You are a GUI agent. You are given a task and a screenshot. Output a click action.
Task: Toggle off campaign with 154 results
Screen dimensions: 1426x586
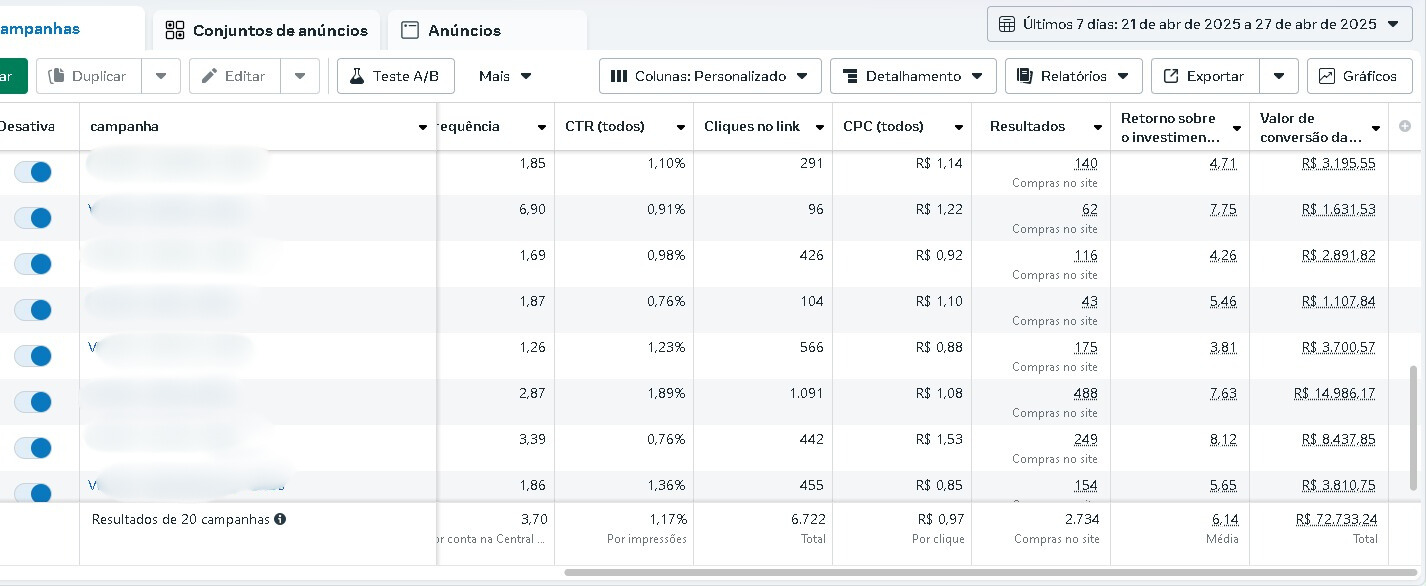click(x=33, y=492)
